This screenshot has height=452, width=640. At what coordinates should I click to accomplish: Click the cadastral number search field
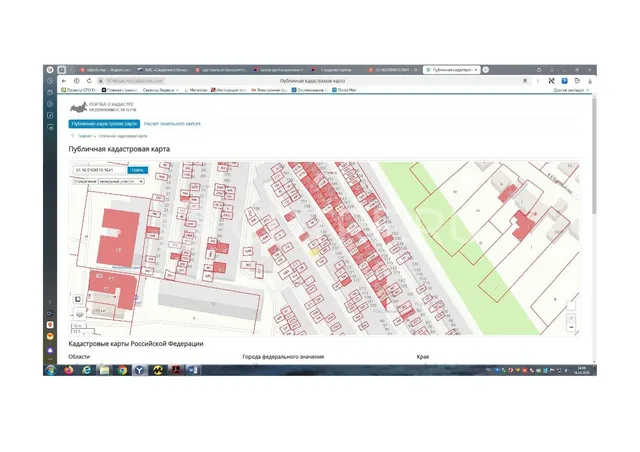pos(100,170)
